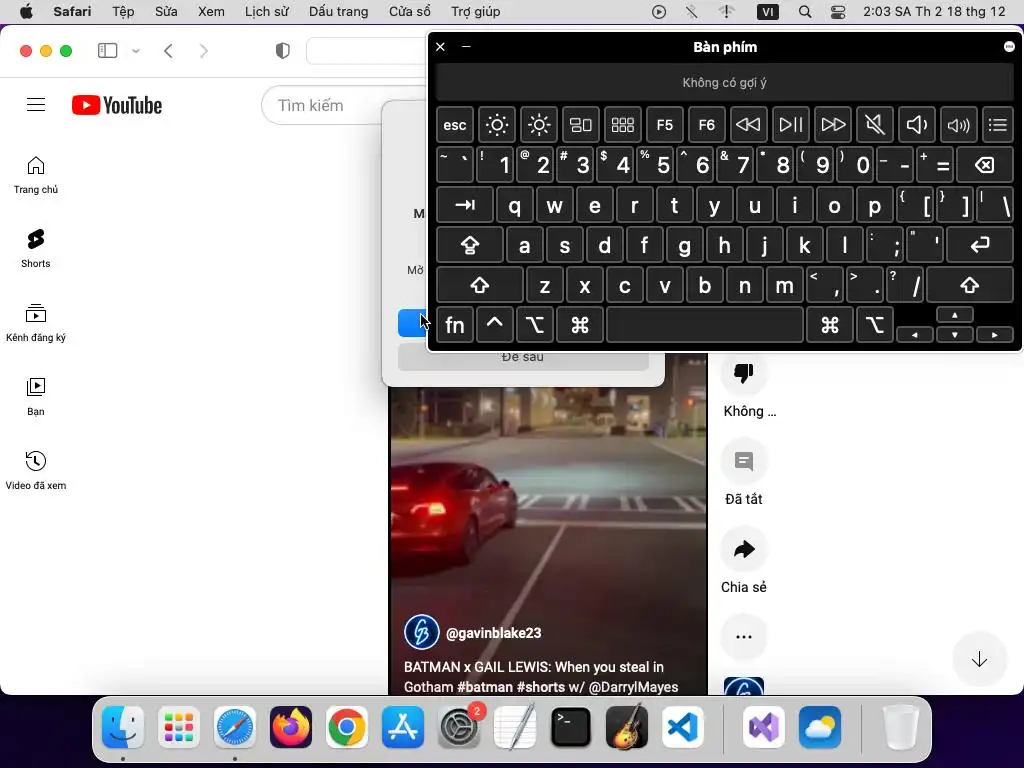Go back with Safari back arrow
The image size is (1024, 768).
tap(168, 51)
